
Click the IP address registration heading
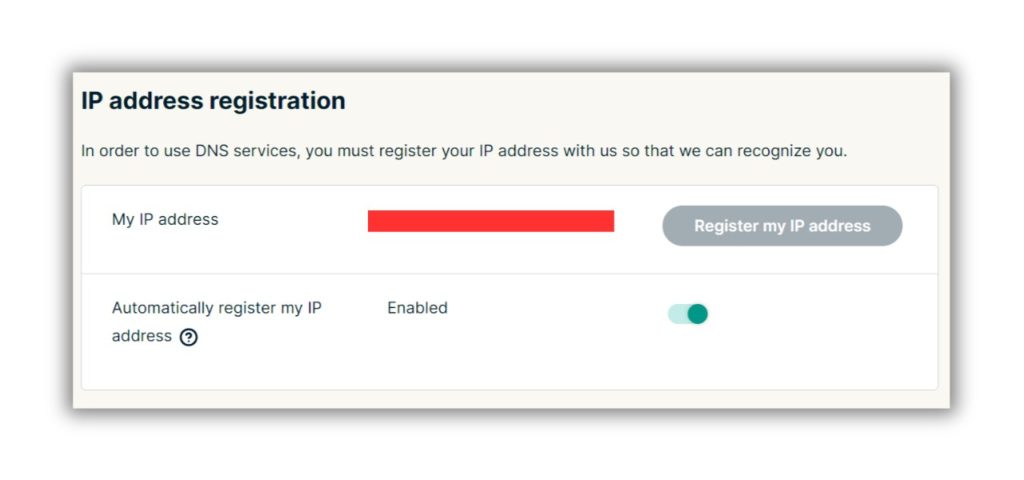pos(213,101)
